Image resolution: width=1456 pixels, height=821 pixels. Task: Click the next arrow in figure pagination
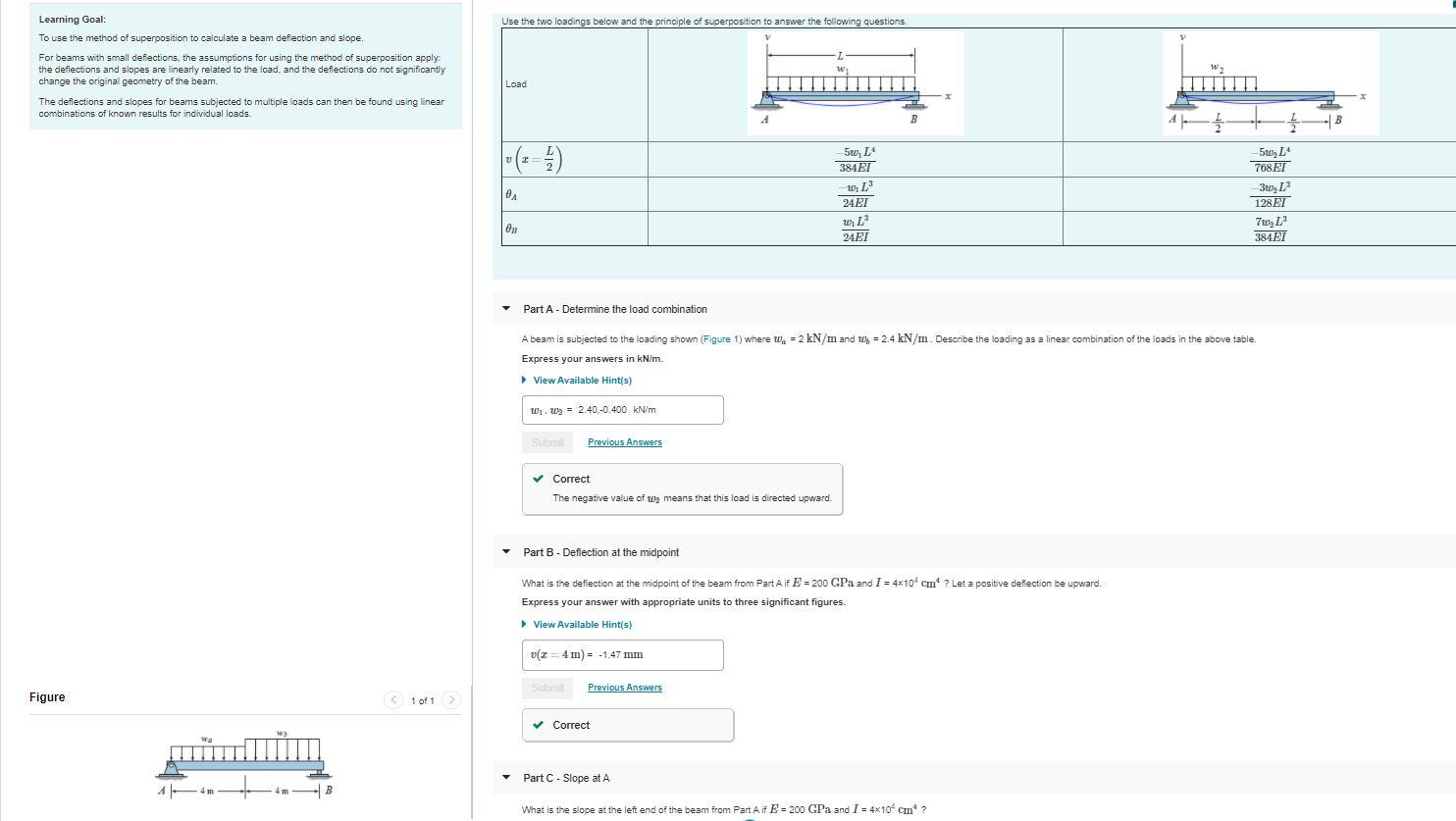coord(452,700)
